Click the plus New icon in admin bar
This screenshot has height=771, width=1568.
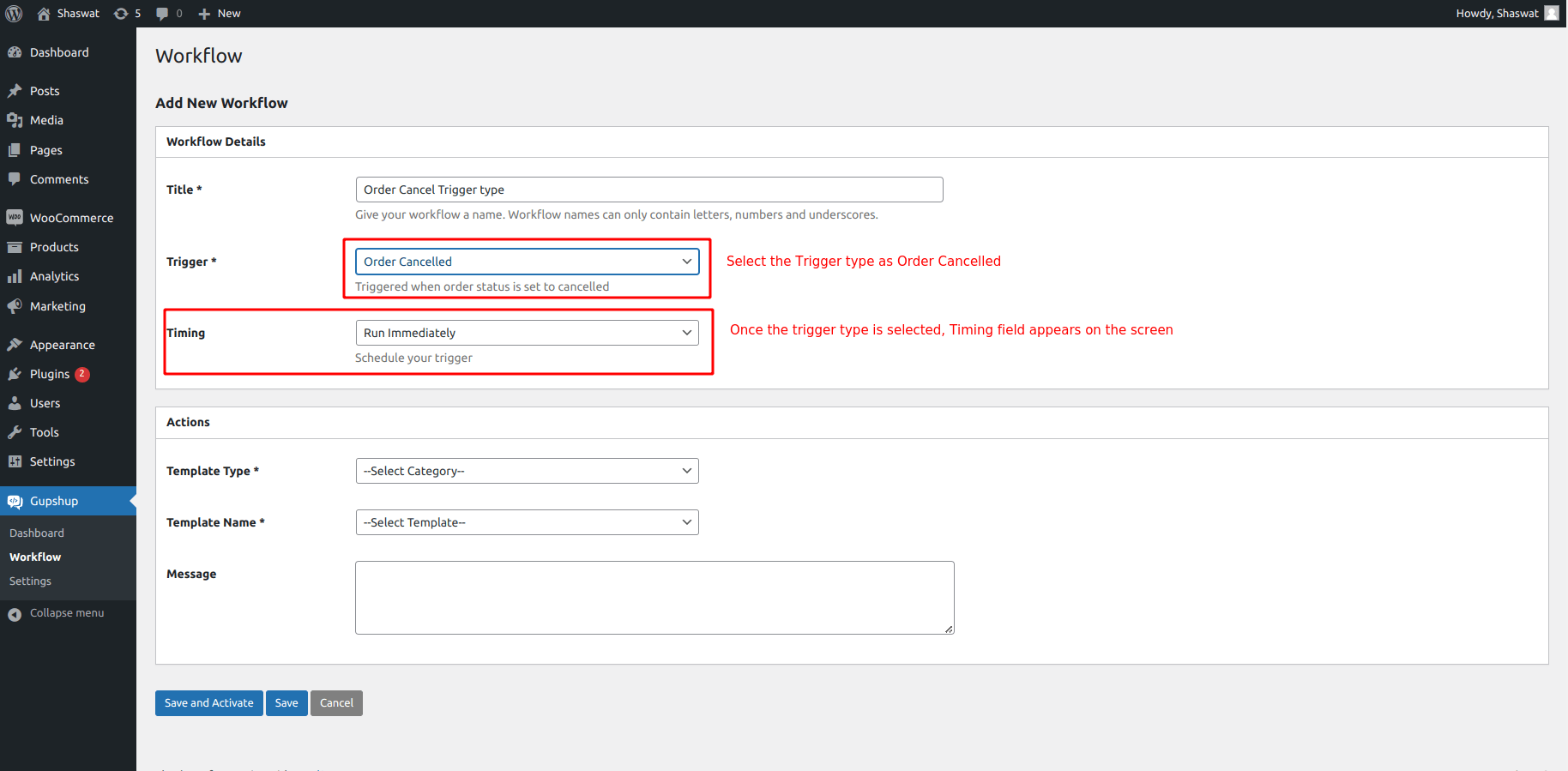coord(204,14)
